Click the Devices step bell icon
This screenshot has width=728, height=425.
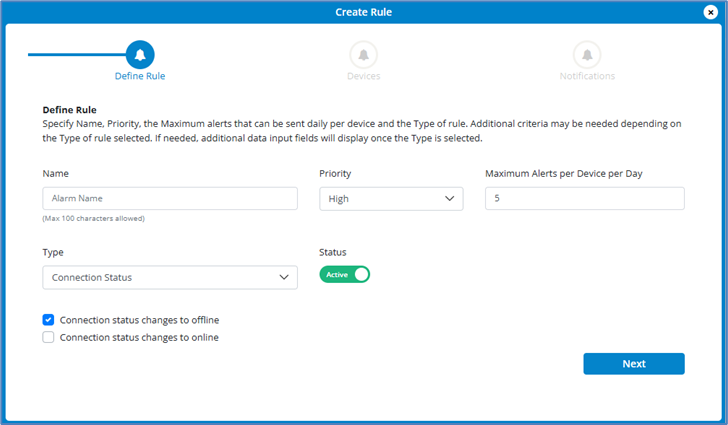(x=363, y=54)
